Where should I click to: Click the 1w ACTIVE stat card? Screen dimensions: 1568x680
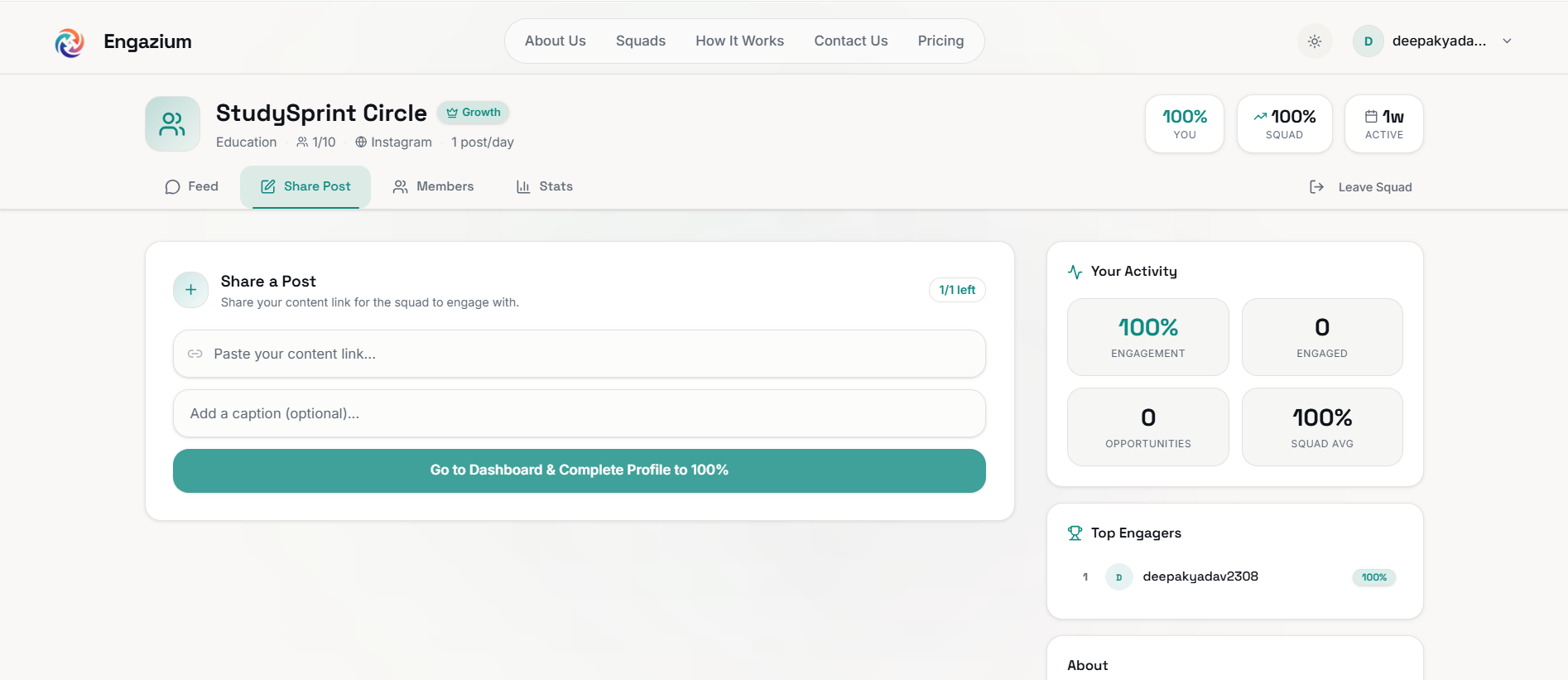tap(1384, 123)
